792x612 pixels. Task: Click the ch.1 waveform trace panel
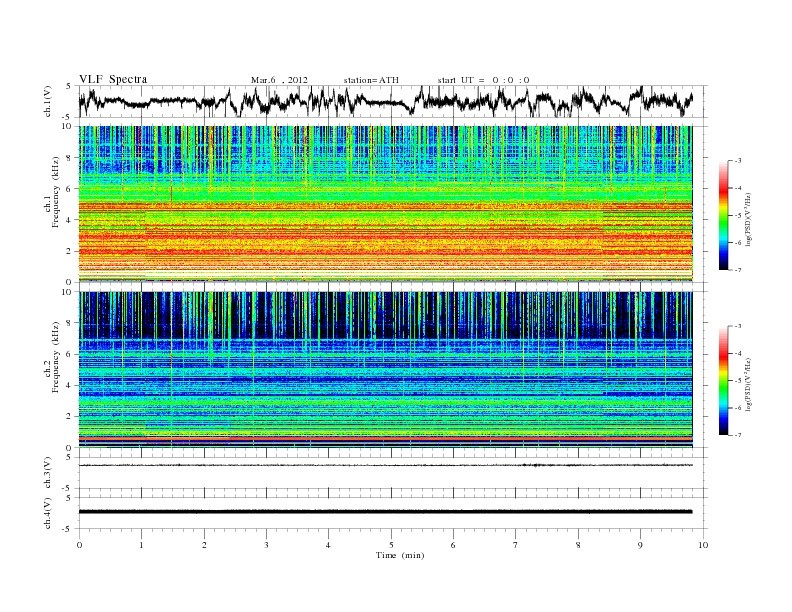click(393, 101)
